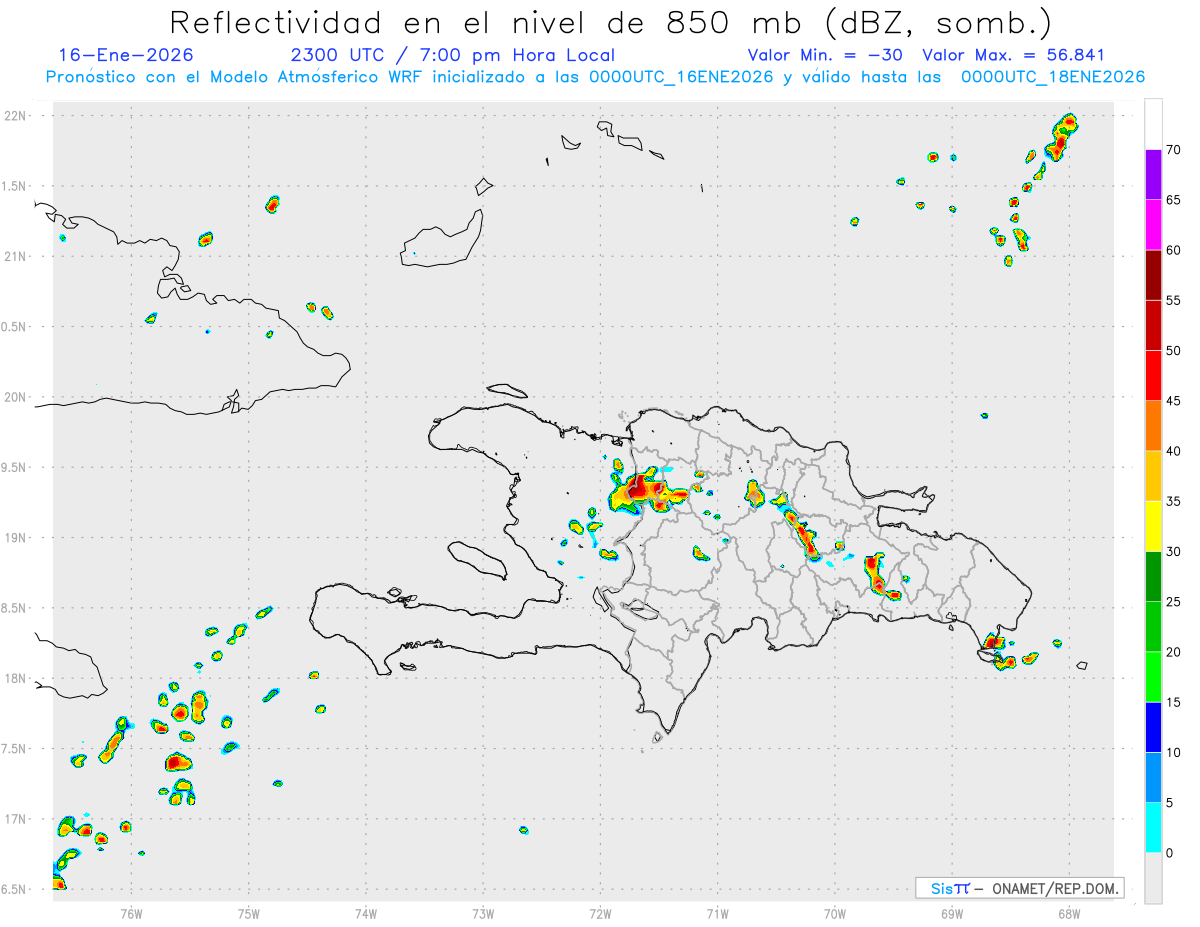Click the latitude axis label "21N"
The height and width of the screenshot is (927, 1200).
(x=16, y=257)
